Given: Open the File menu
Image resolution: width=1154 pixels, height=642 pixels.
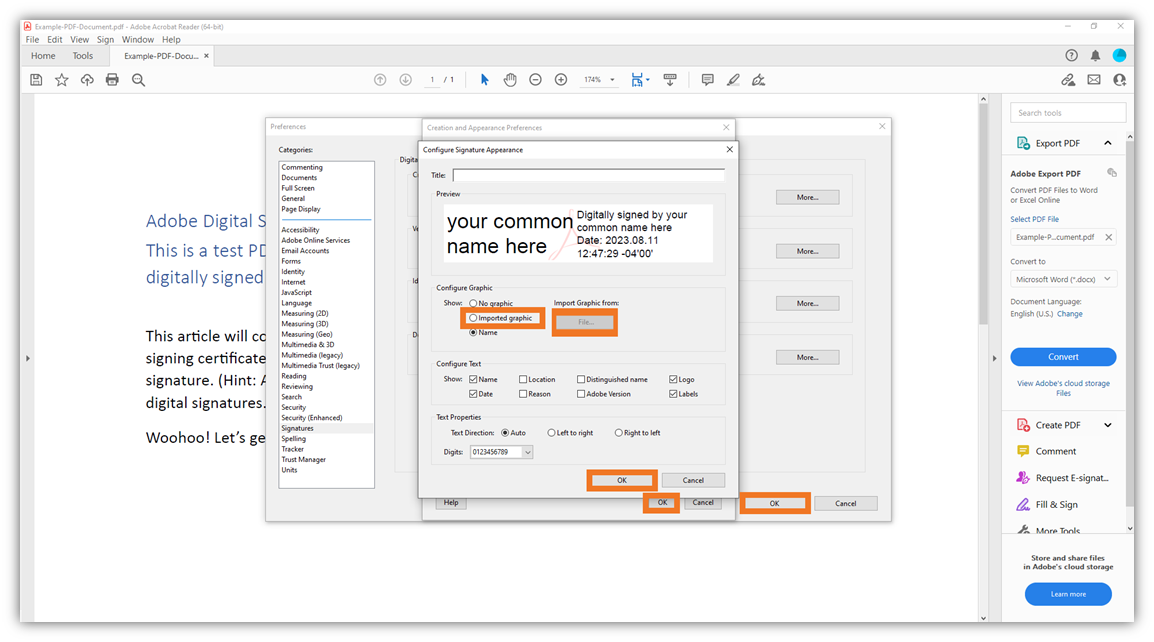Looking at the screenshot, I should click(32, 40).
